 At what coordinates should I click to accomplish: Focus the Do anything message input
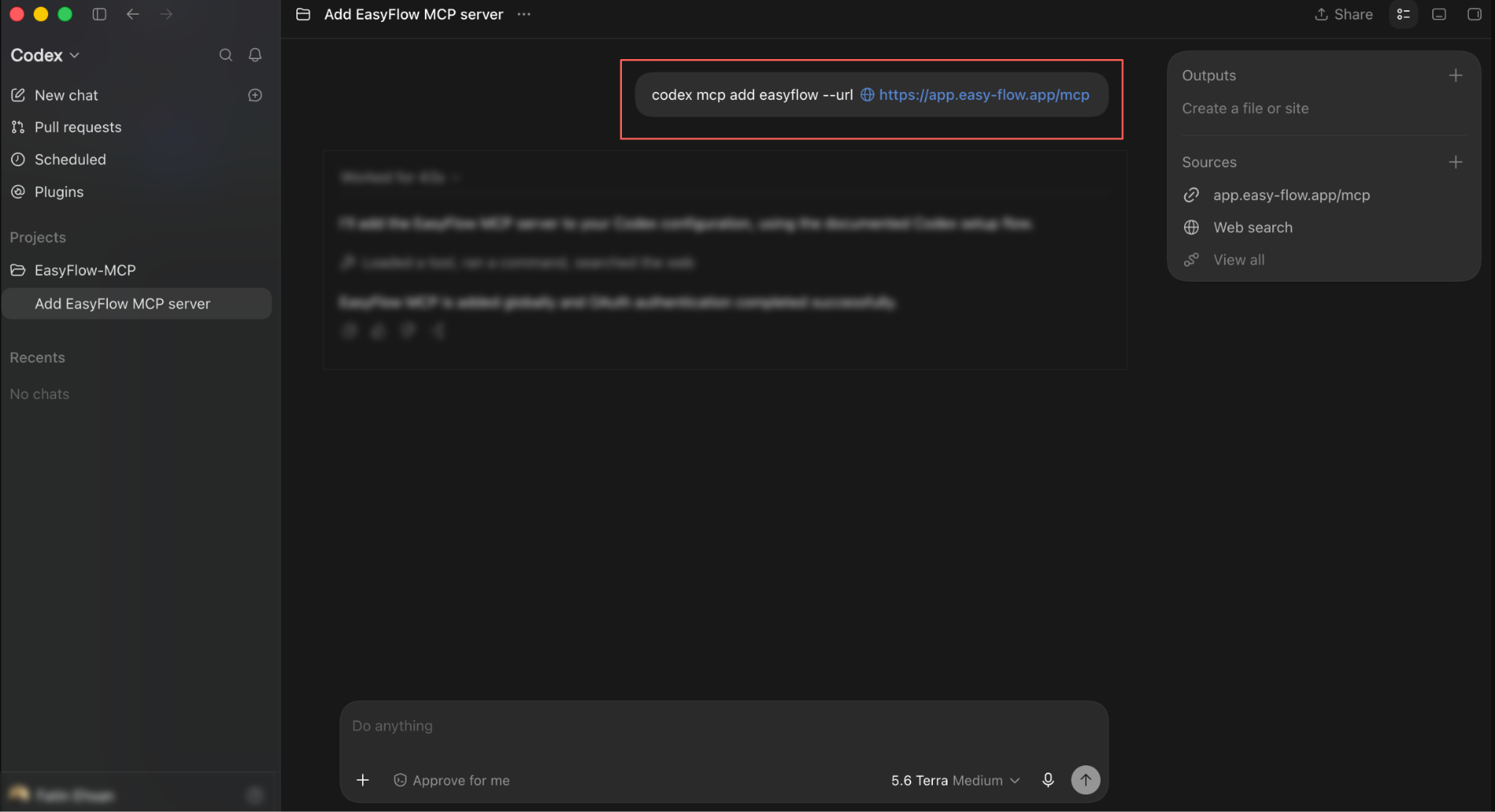pos(723,726)
